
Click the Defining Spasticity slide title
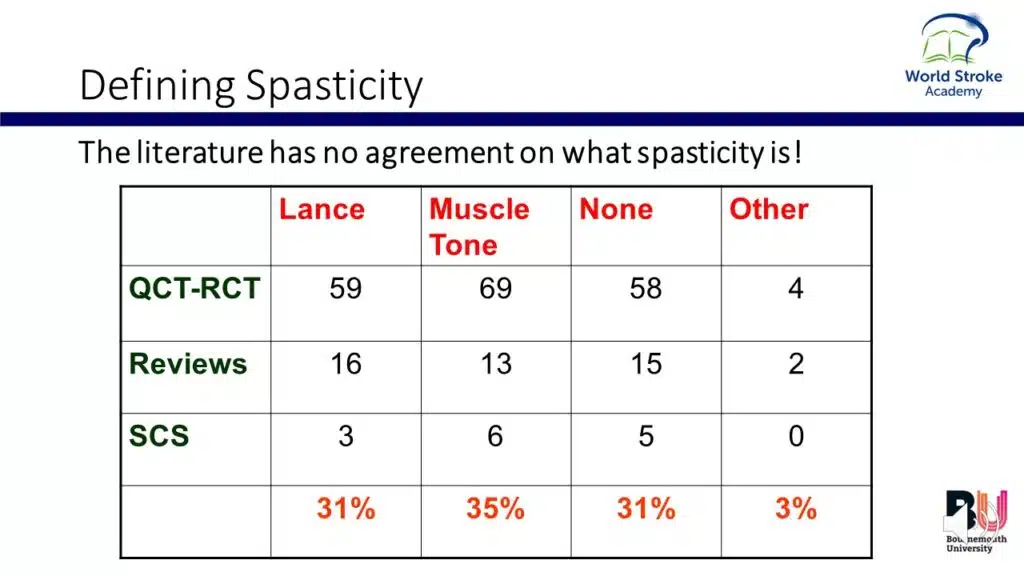coord(251,85)
